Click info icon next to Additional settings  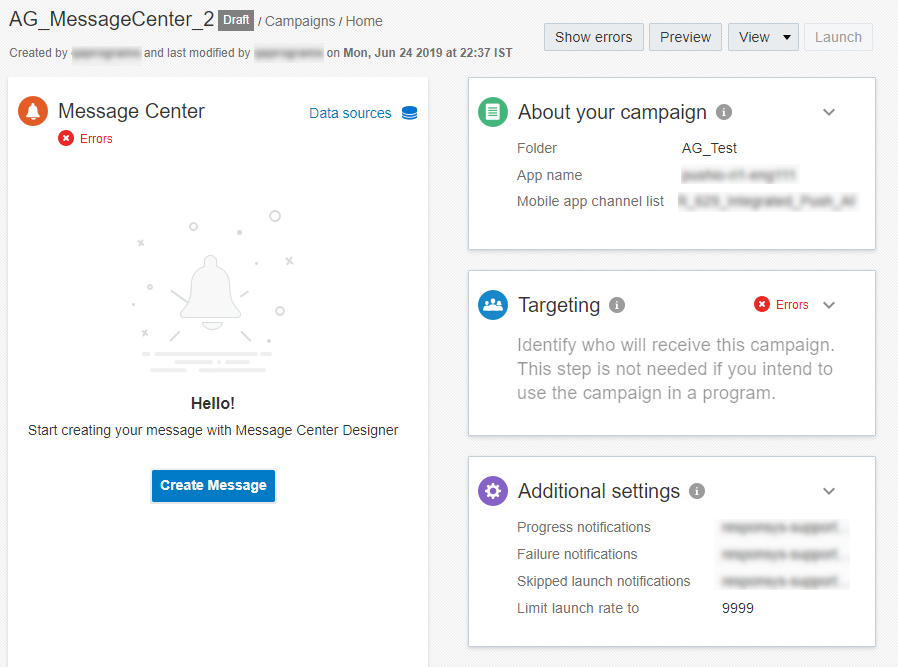(x=697, y=491)
